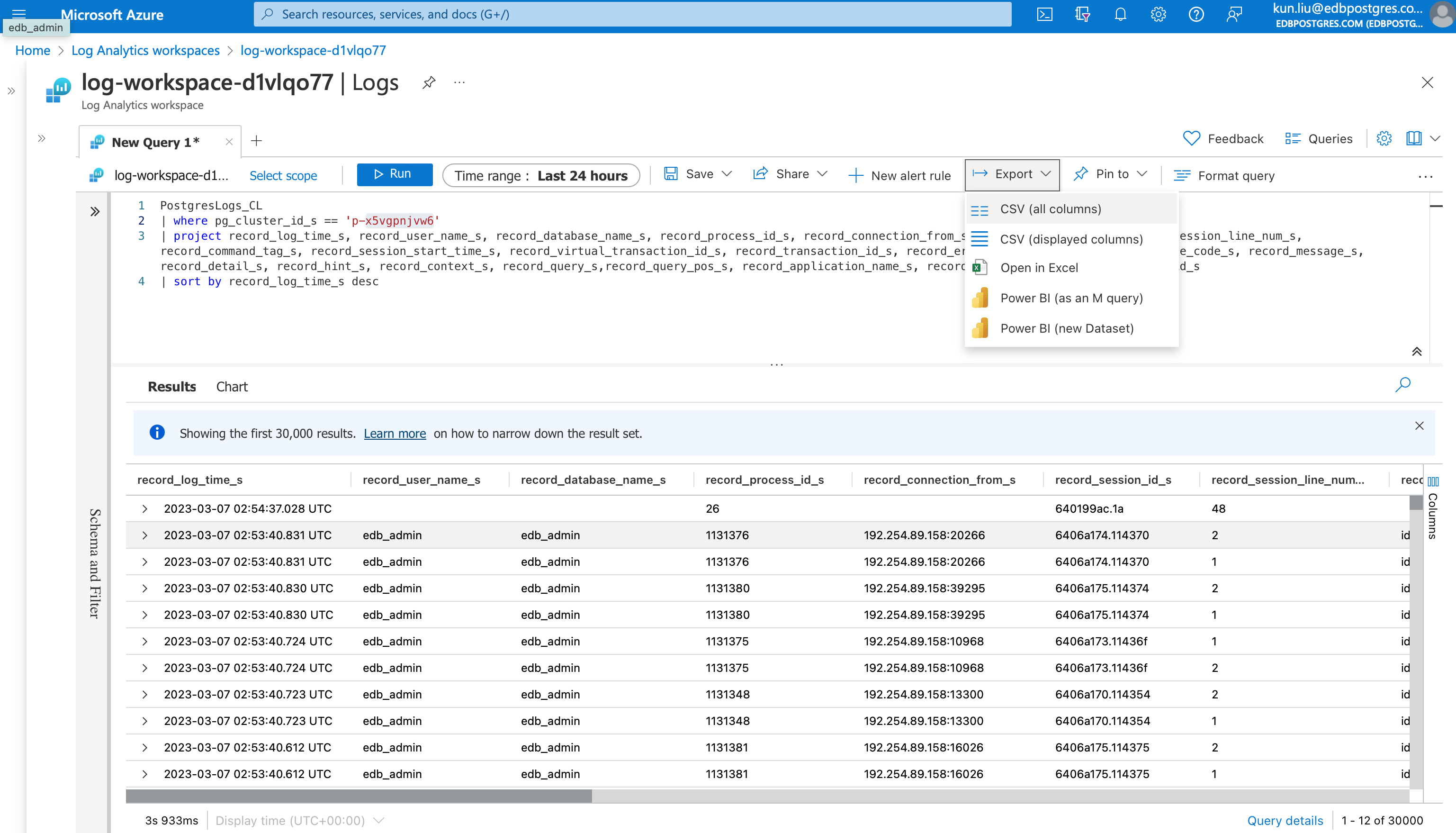Switch to the Results tab
The width and height of the screenshot is (1456, 833).
[x=171, y=387]
